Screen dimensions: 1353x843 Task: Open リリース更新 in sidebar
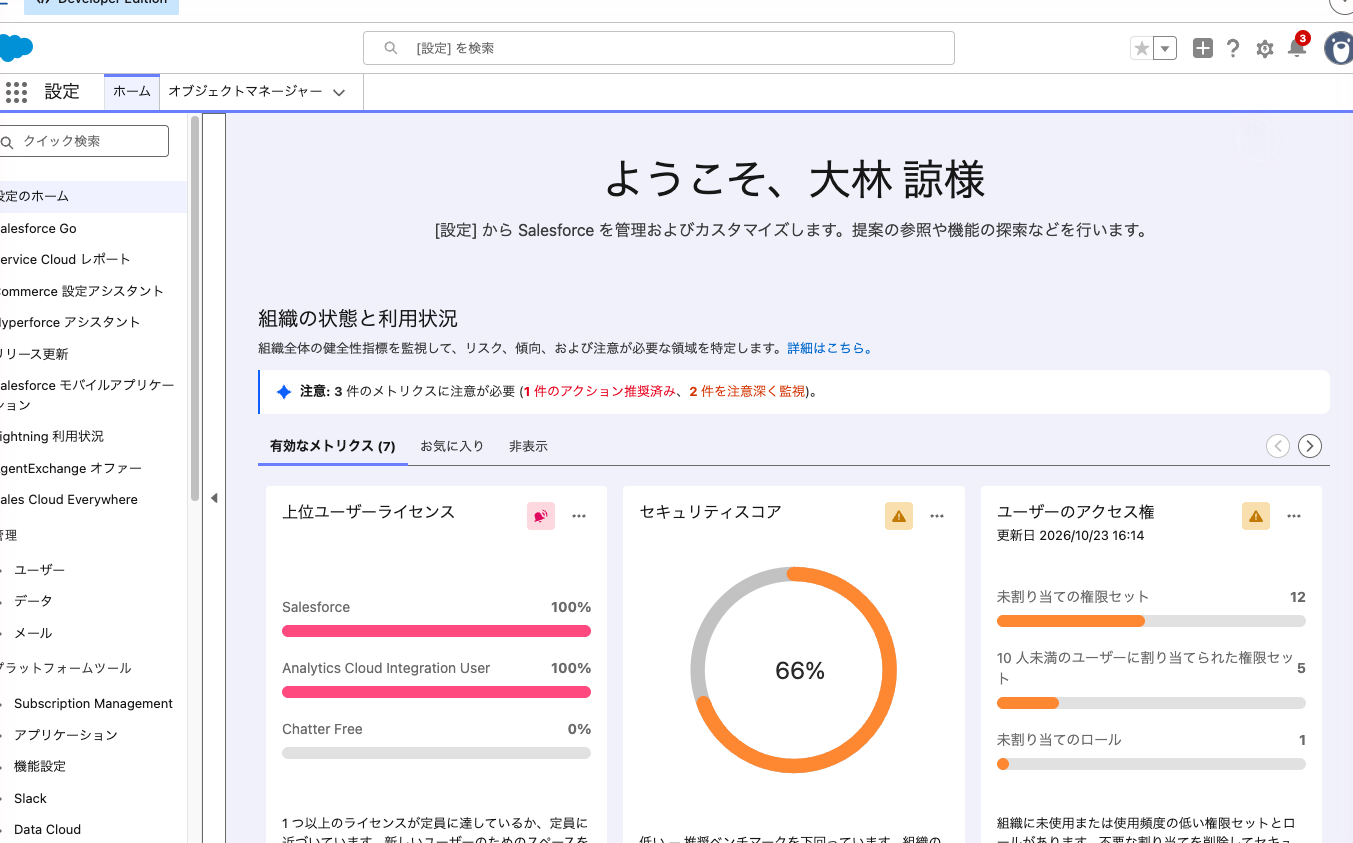tap(34, 354)
